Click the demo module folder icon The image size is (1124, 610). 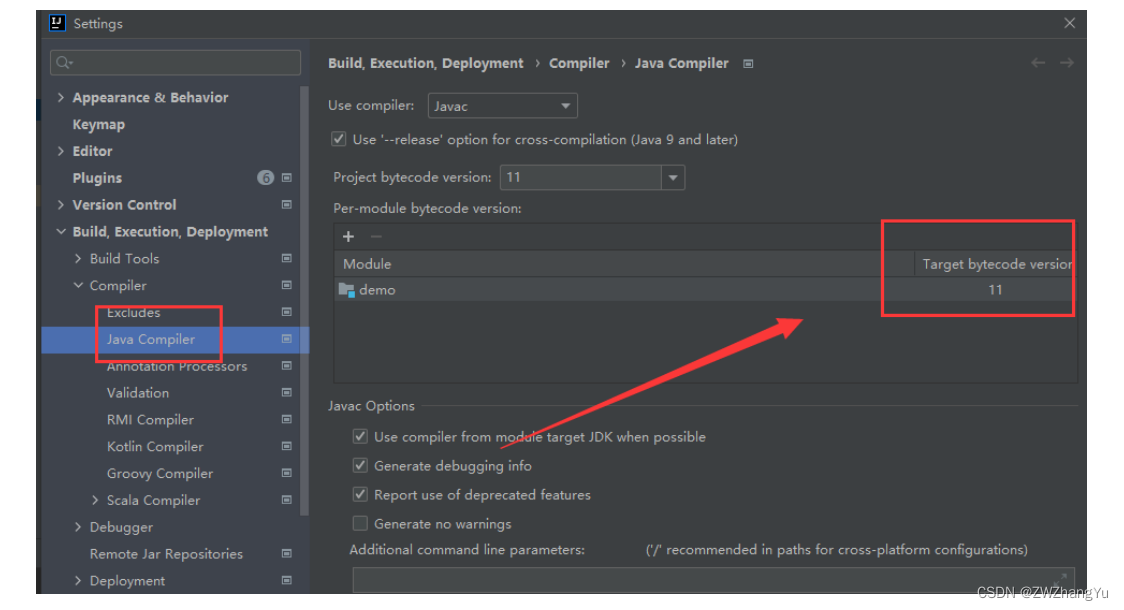coord(347,290)
